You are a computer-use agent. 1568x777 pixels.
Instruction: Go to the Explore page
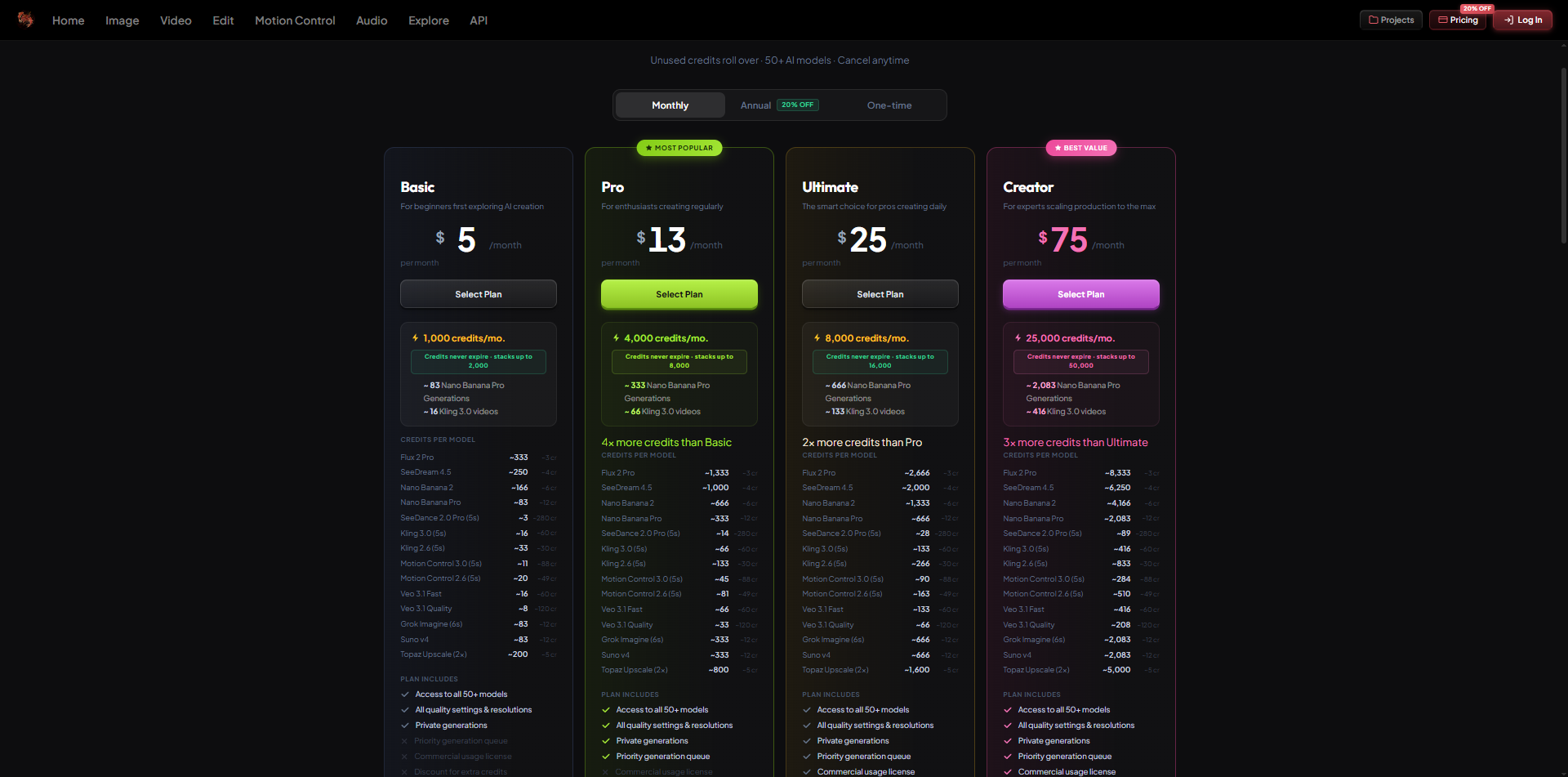click(x=429, y=20)
